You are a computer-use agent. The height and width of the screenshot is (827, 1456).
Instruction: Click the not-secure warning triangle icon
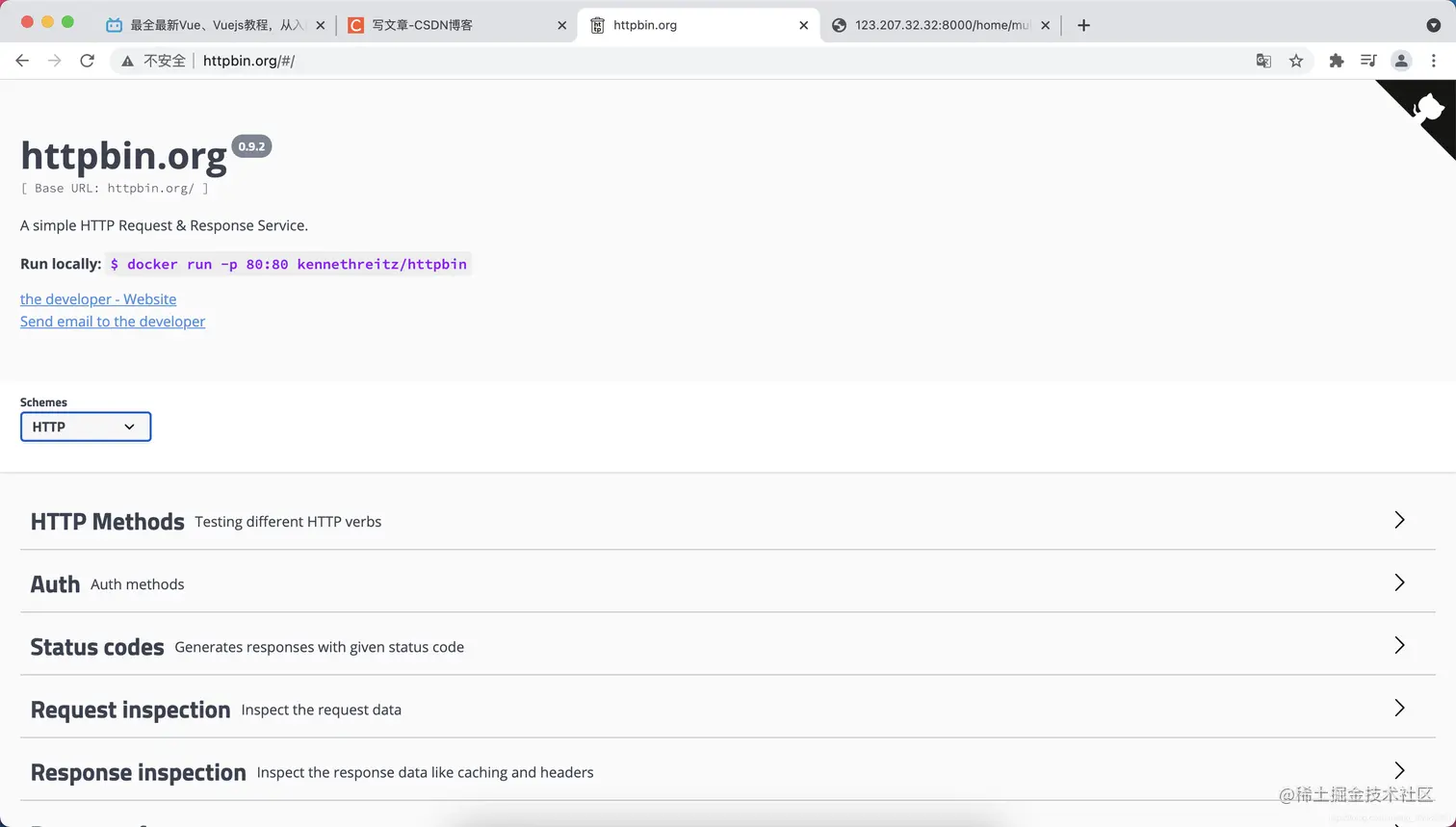coord(127,61)
